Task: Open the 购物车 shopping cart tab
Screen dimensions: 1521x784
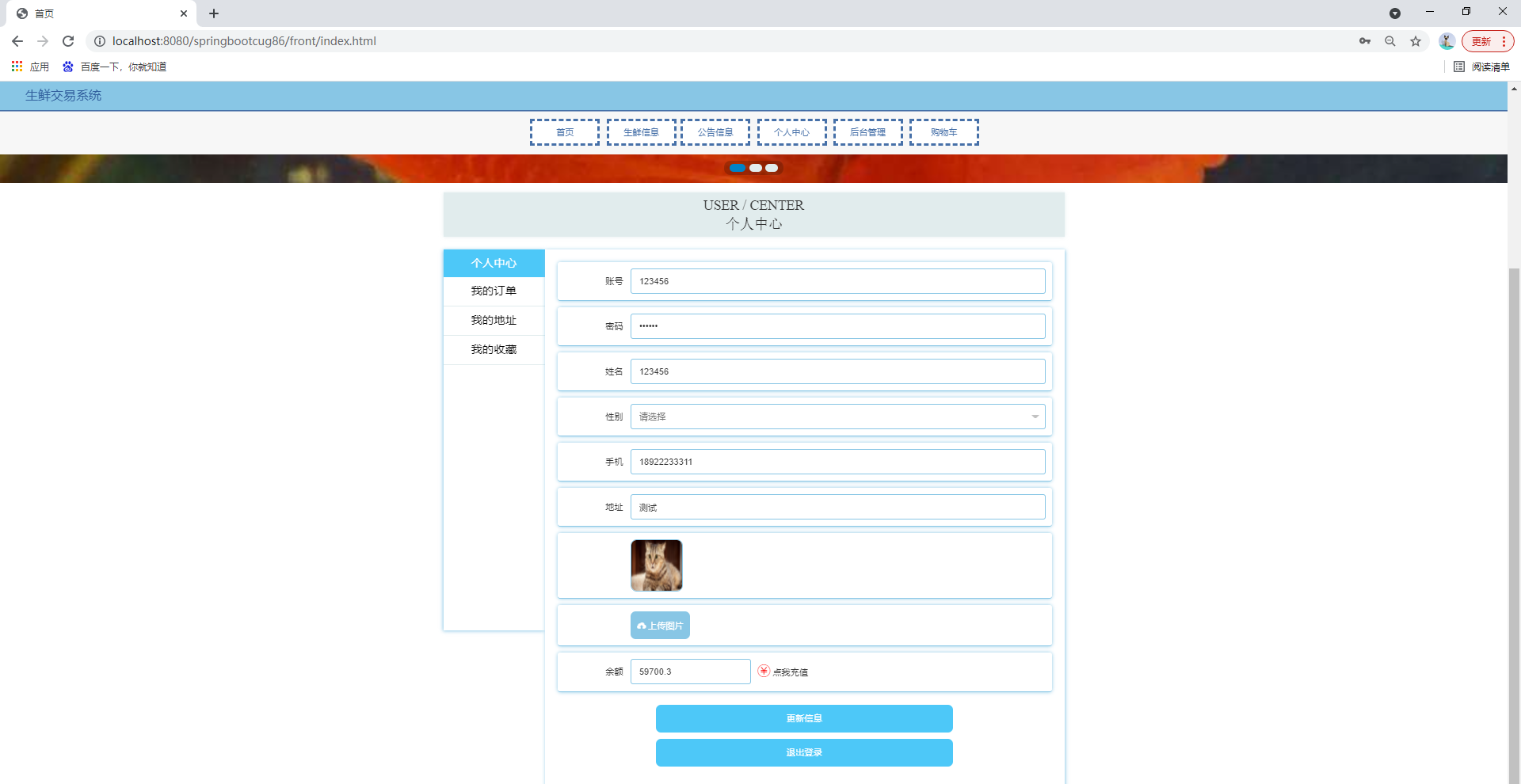Action: tap(943, 131)
